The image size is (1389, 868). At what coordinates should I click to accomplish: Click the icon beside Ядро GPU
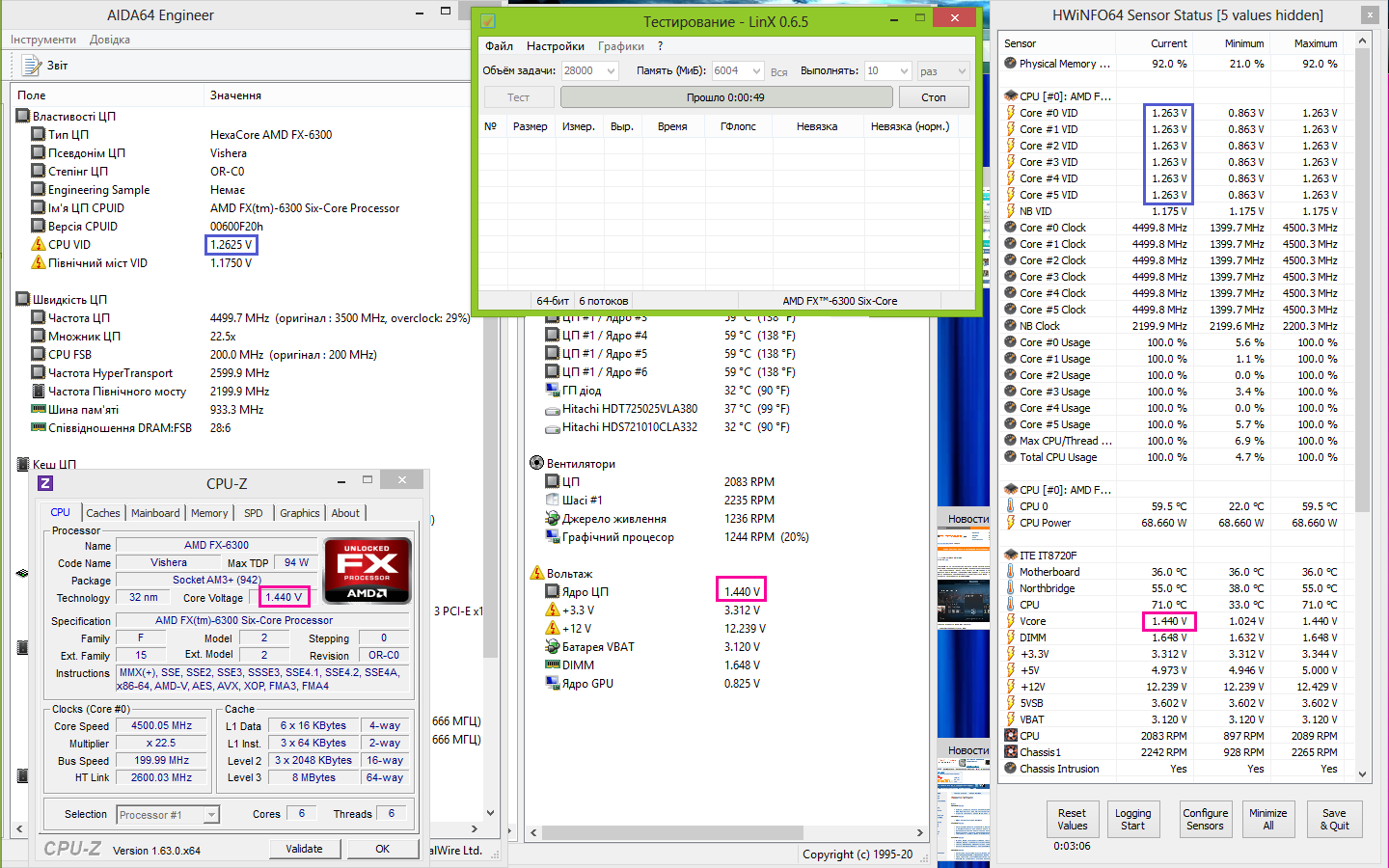click(553, 683)
